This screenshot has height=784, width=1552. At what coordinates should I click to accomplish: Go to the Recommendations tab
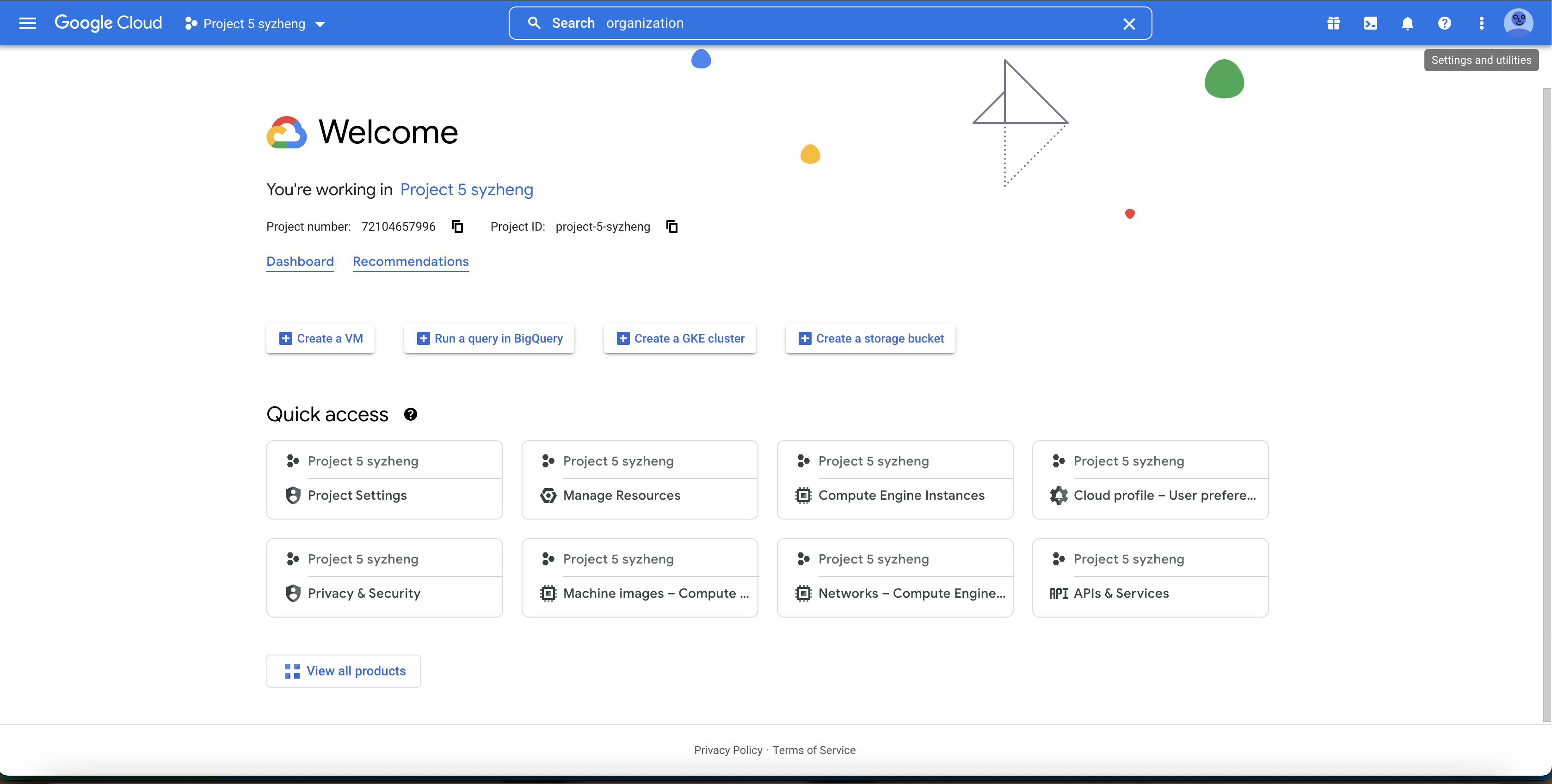411,261
